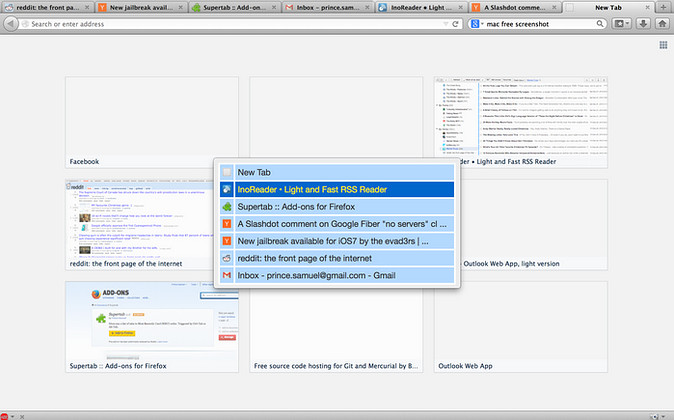Click the red add-on icon in bottom bar
The height and width of the screenshot is (420, 674).
pyautogui.click(x=4, y=416)
